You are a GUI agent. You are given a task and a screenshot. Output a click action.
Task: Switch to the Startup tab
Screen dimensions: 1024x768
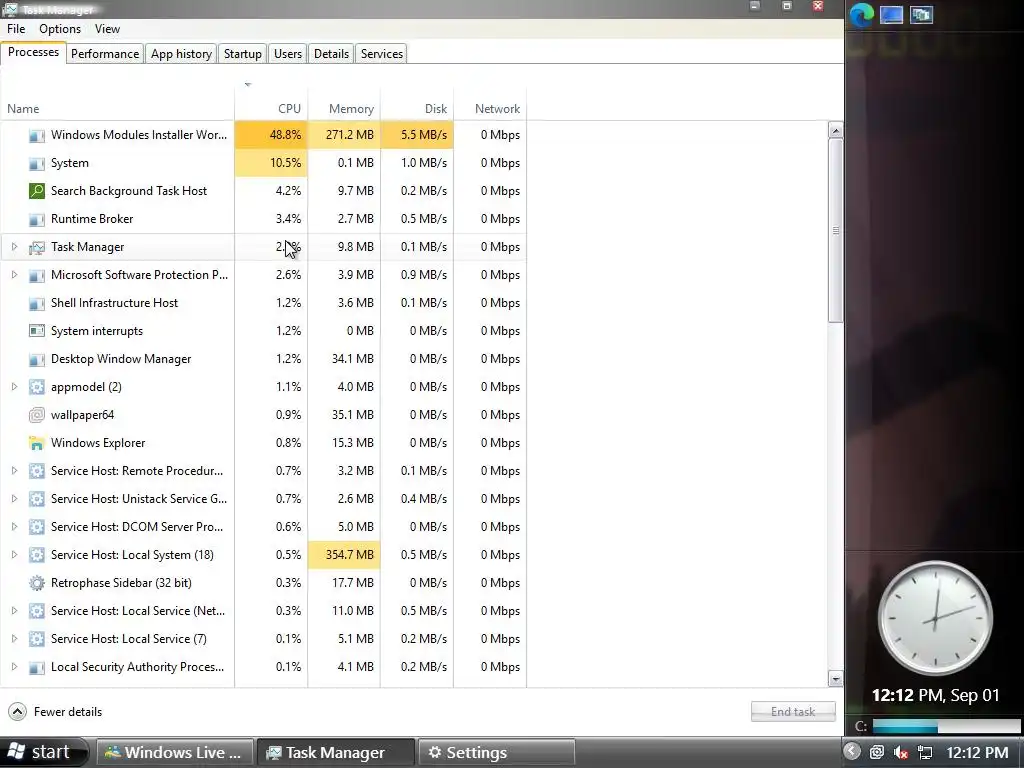(x=242, y=54)
